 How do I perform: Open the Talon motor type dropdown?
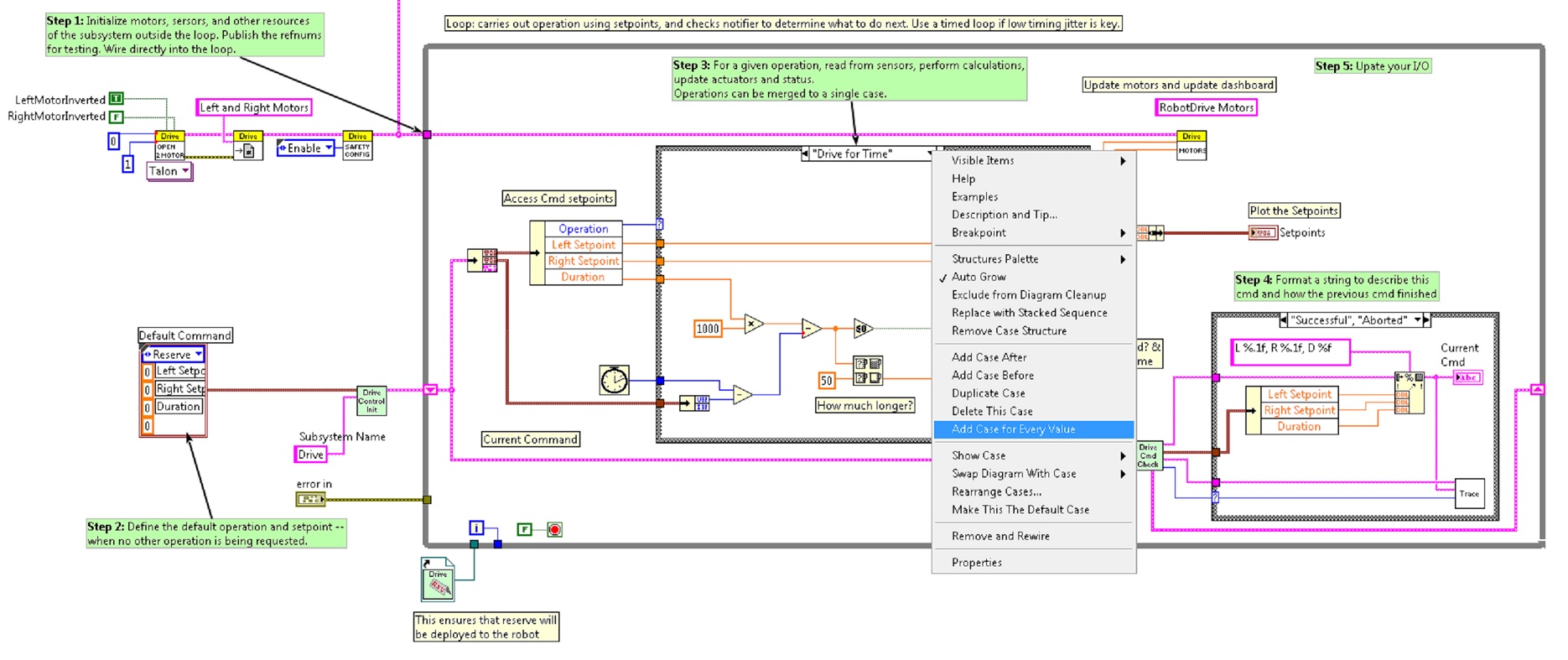(169, 171)
